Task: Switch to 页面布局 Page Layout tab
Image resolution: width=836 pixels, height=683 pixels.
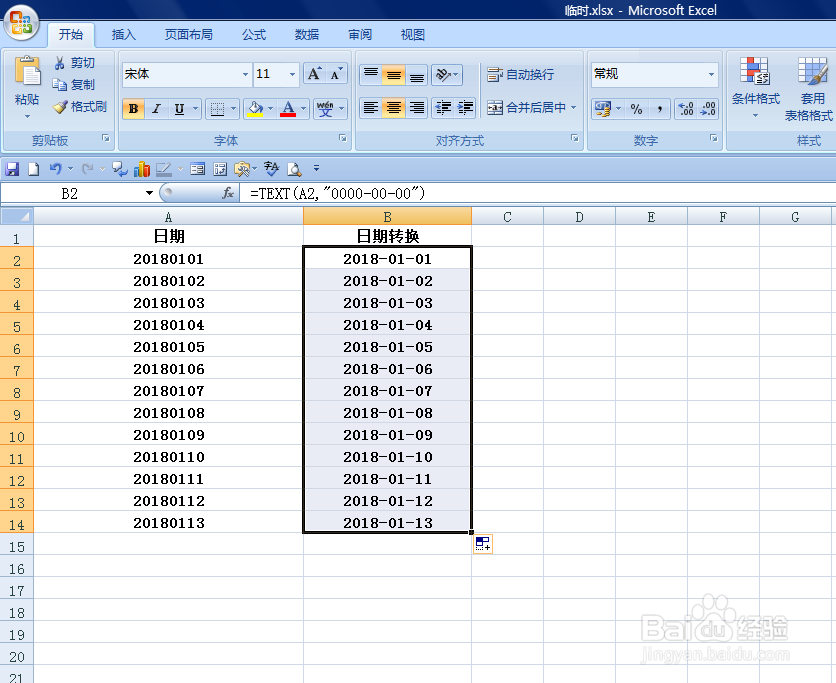Action: tap(189, 35)
